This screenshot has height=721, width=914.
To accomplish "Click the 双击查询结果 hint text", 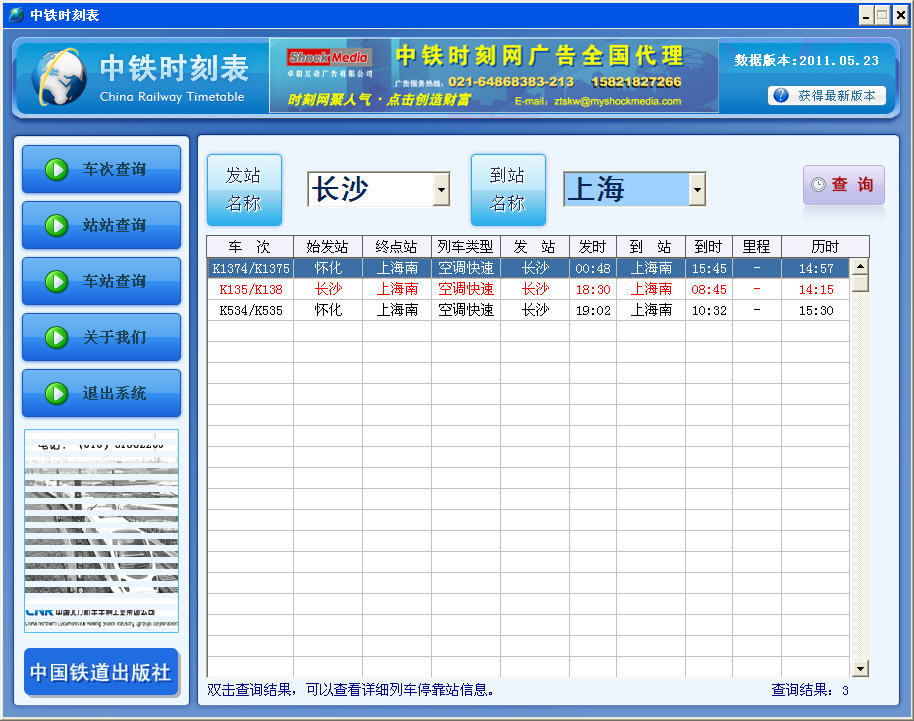I will pyautogui.click(x=351, y=690).
